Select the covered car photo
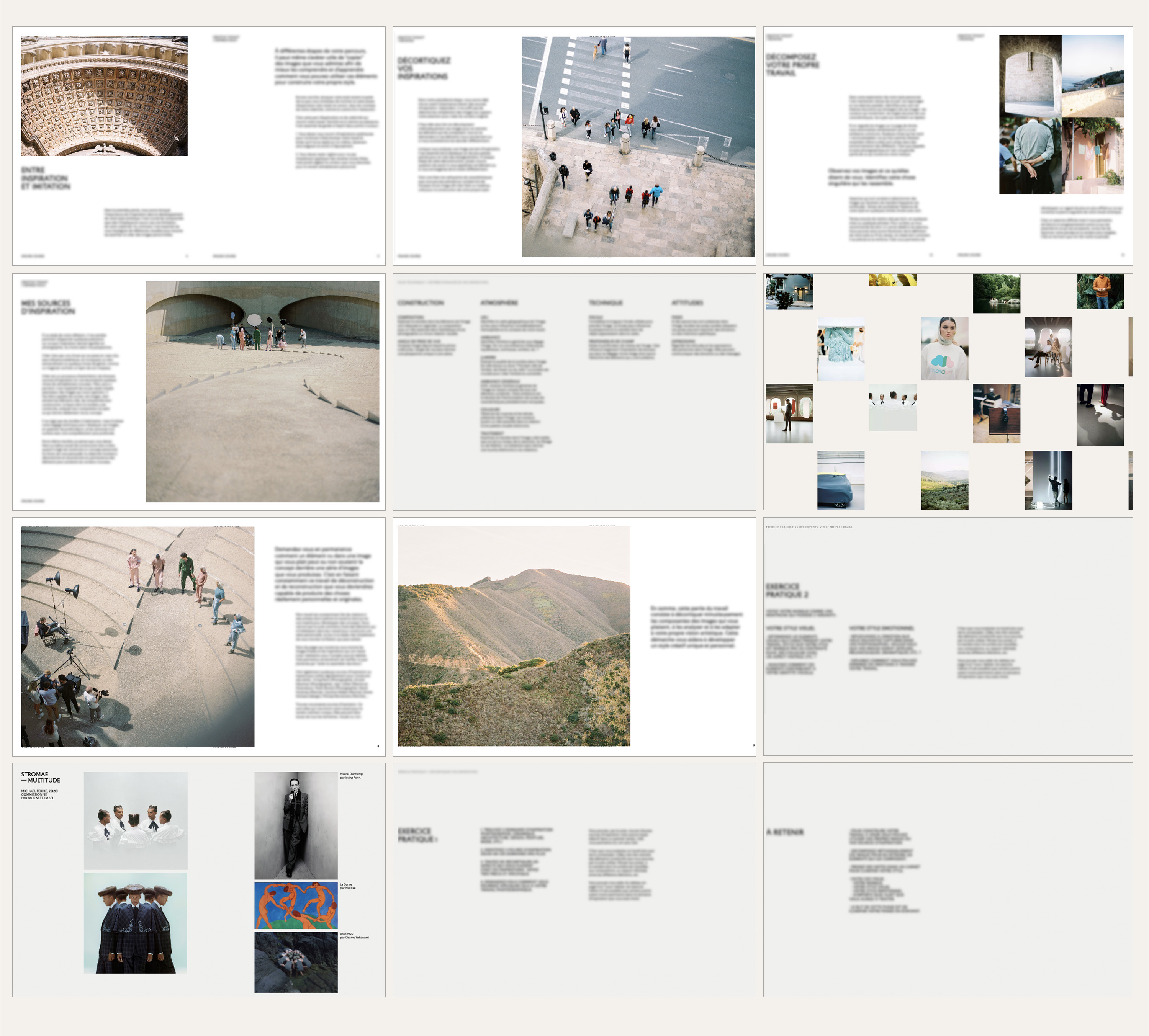The height and width of the screenshot is (1036, 1149). [840, 480]
